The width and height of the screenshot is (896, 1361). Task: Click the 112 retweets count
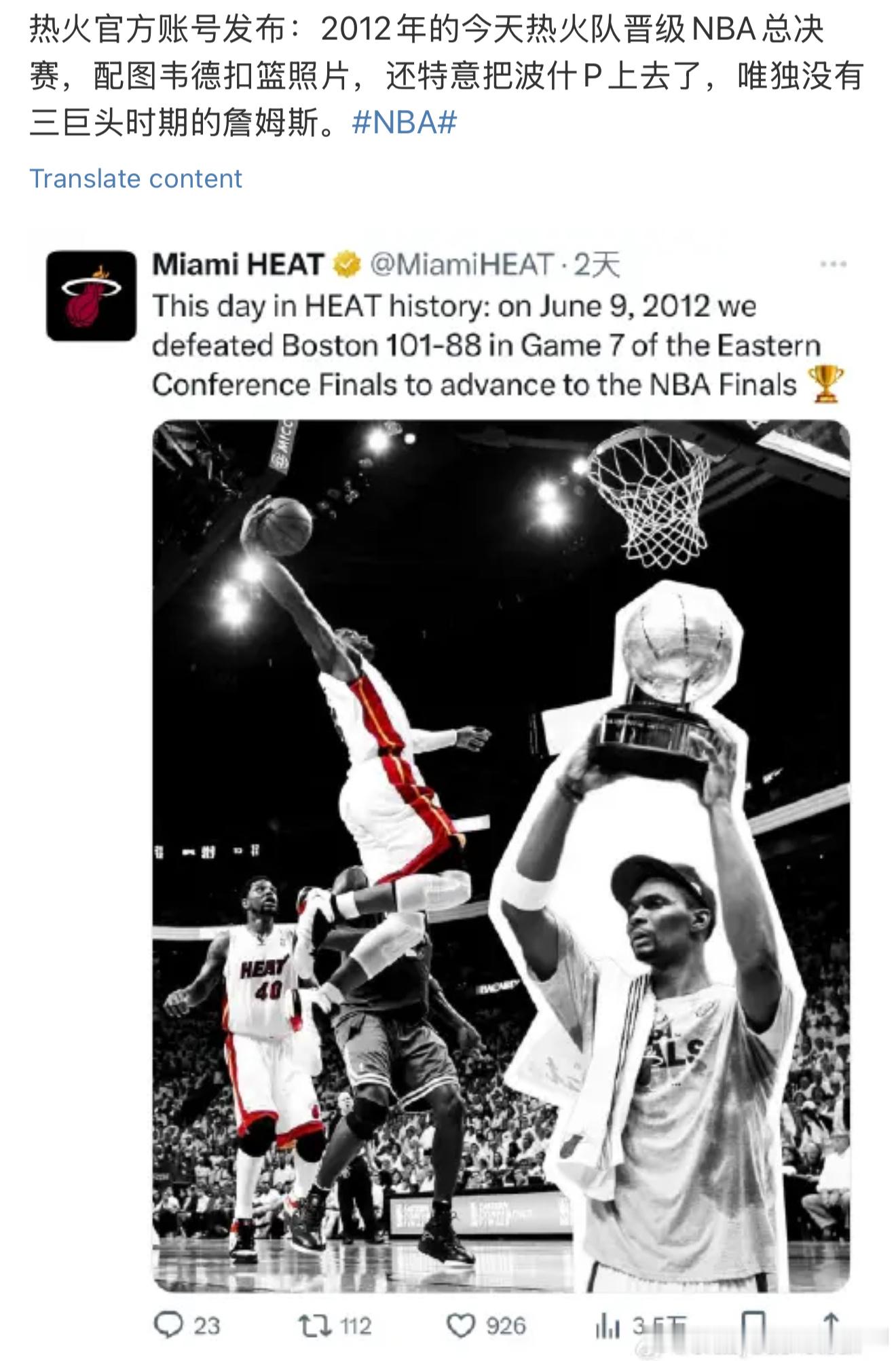(x=356, y=1326)
